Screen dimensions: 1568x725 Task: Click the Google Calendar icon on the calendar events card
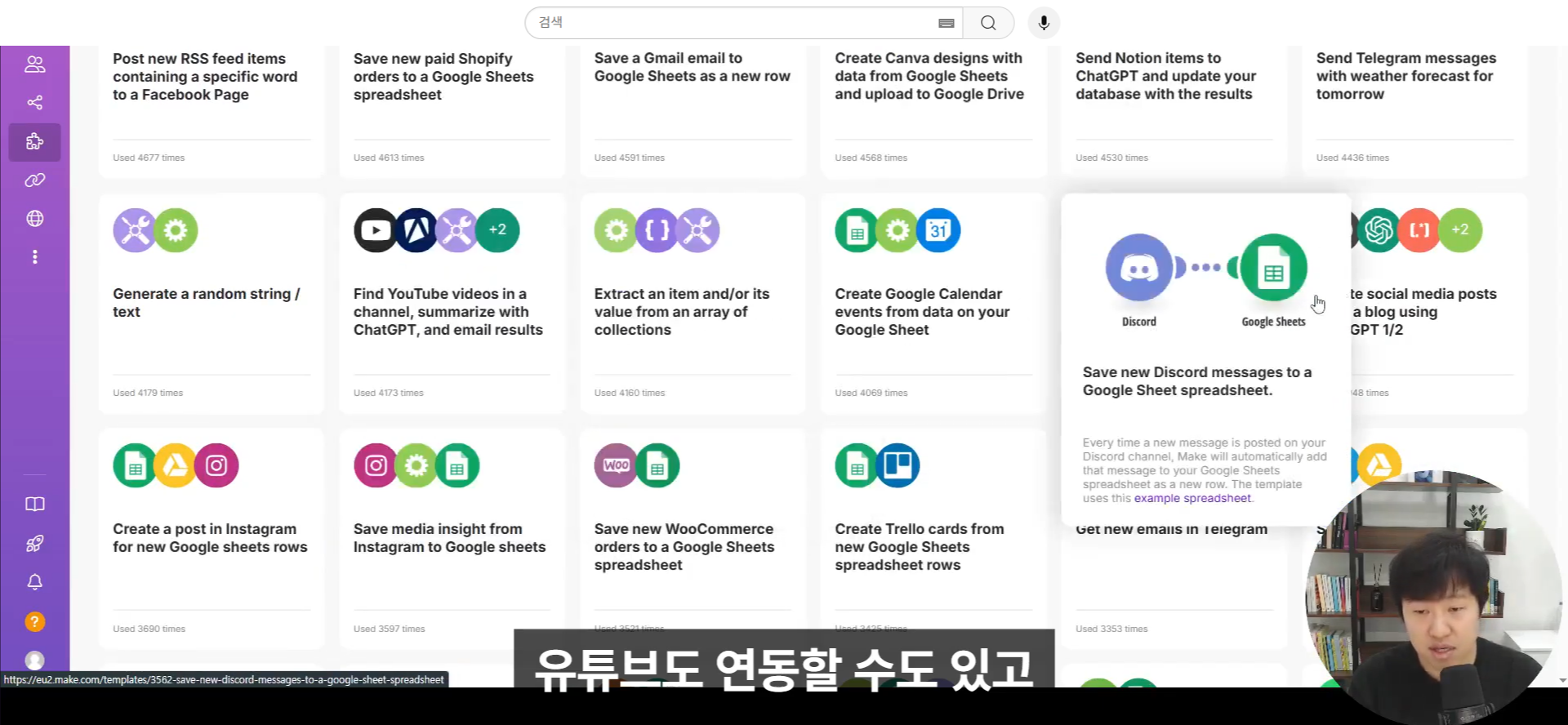tap(938, 230)
